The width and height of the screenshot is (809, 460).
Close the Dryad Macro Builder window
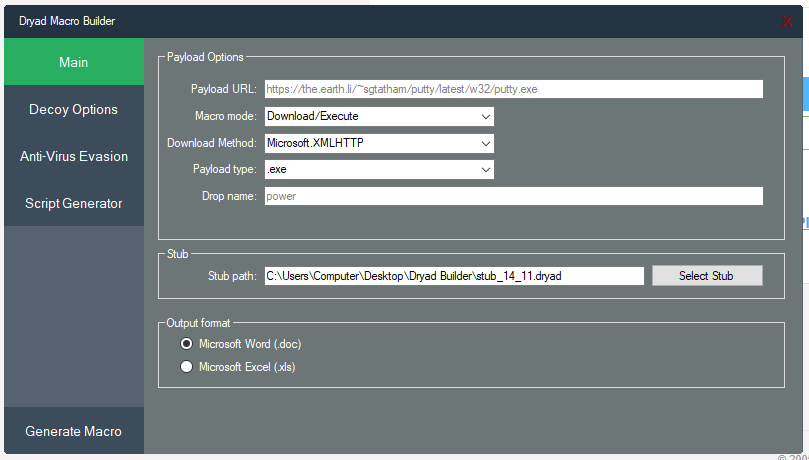787,21
